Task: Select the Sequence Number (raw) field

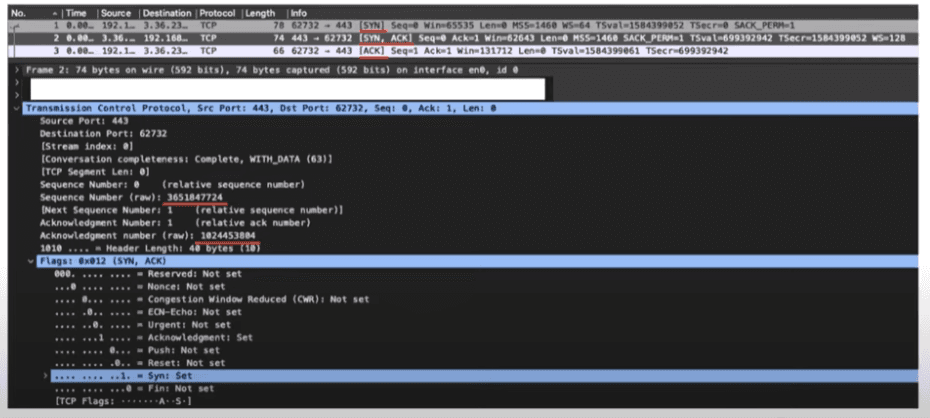Action: [x=132, y=197]
